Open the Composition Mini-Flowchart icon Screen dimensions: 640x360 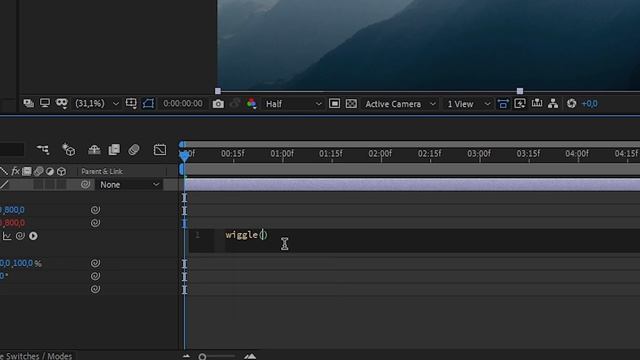tap(43, 150)
